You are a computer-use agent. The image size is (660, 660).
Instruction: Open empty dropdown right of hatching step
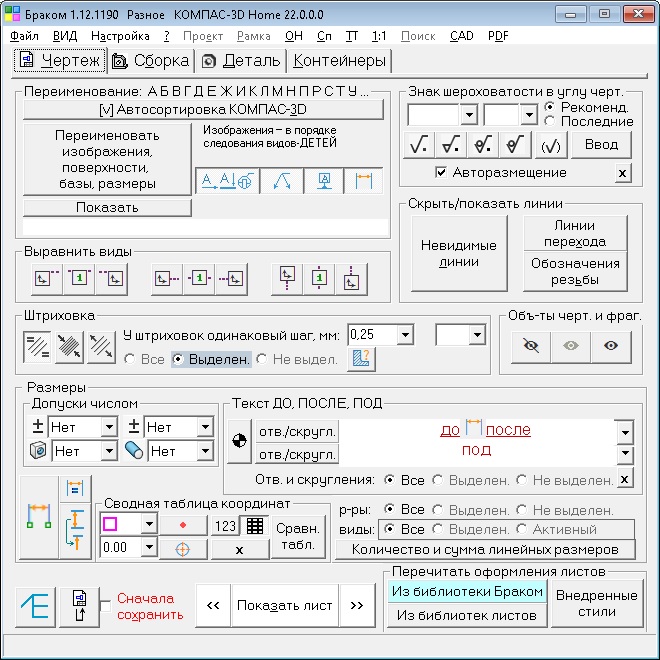point(477,335)
